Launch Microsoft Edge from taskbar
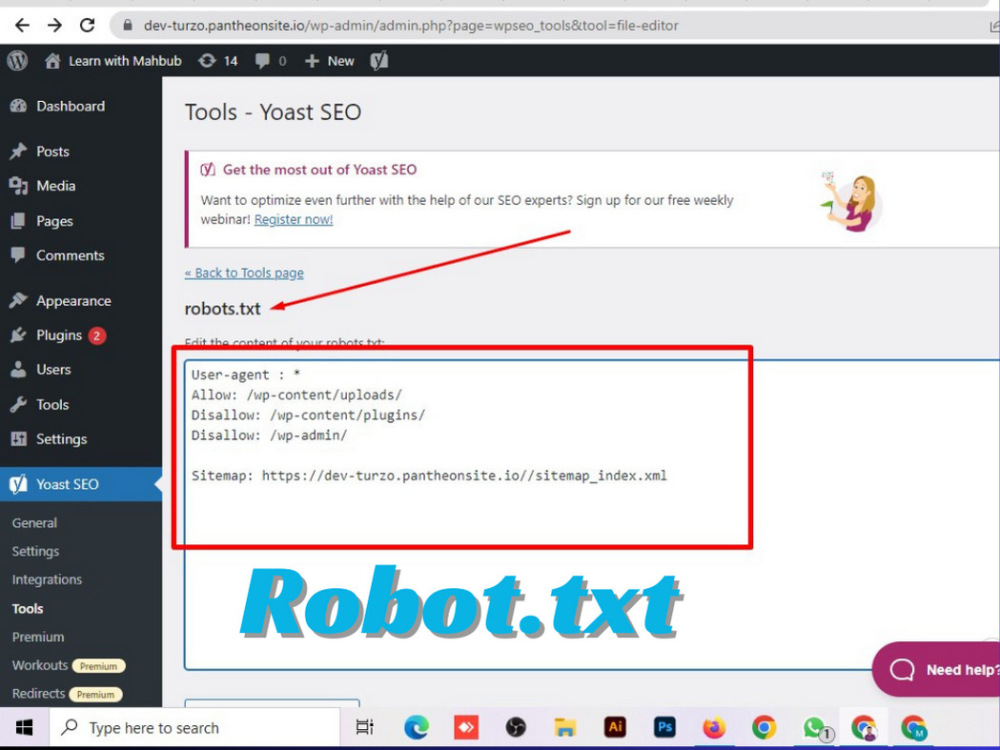The width and height of the screenshot is (1000, 750). coord(416,728)
